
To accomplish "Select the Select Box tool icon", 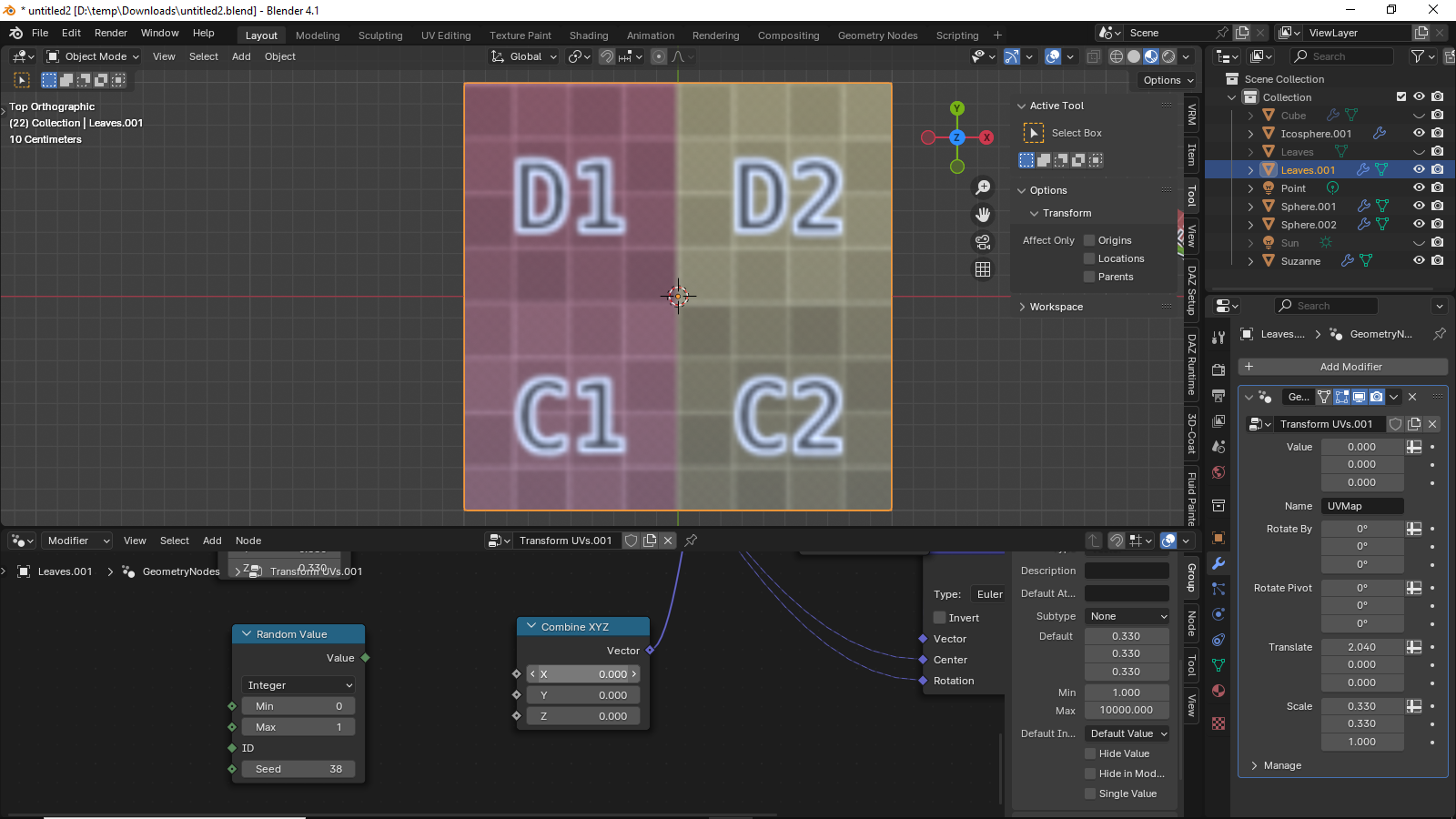I will (x=1034, y=133).
